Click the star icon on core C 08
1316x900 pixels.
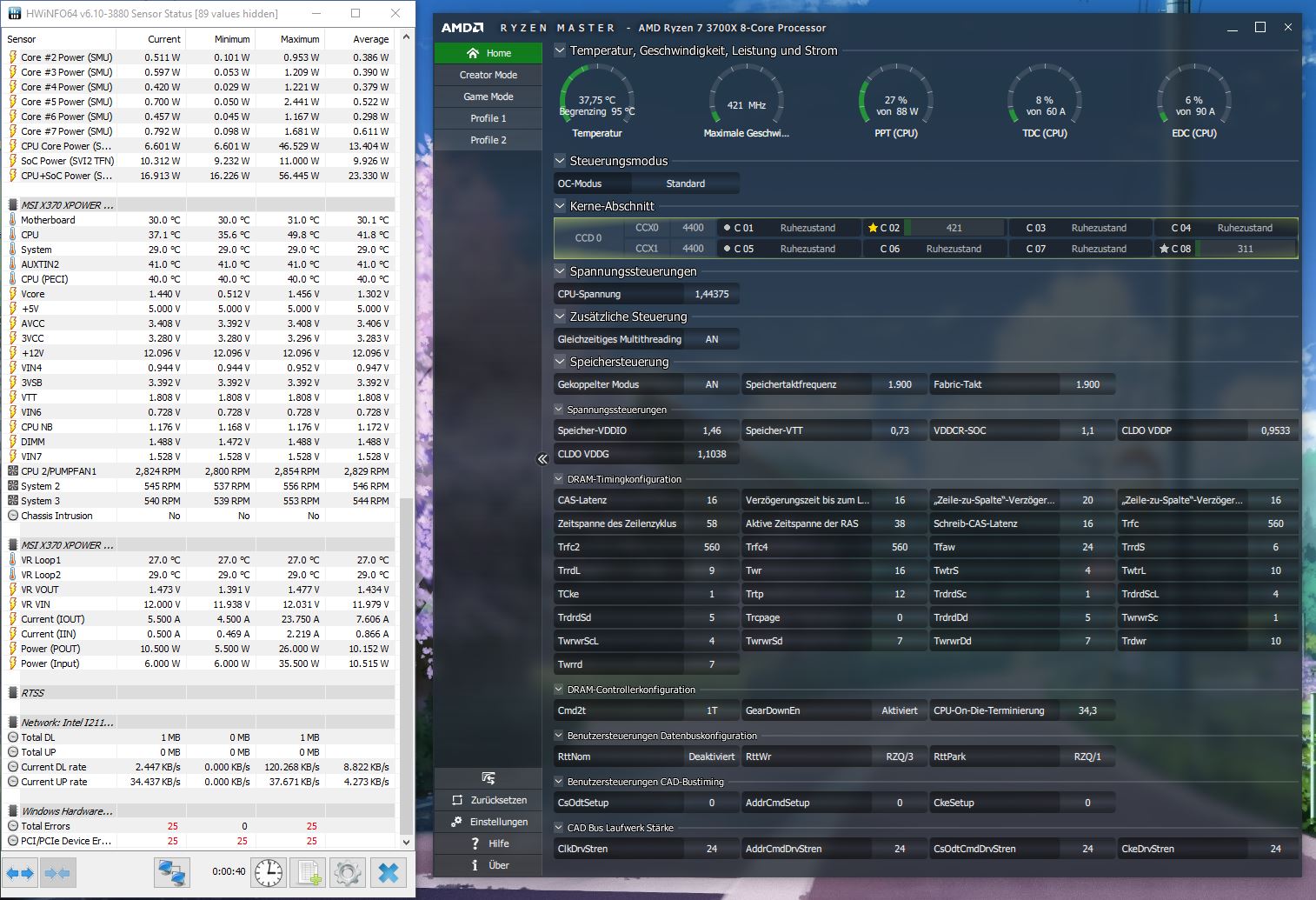1164,249
